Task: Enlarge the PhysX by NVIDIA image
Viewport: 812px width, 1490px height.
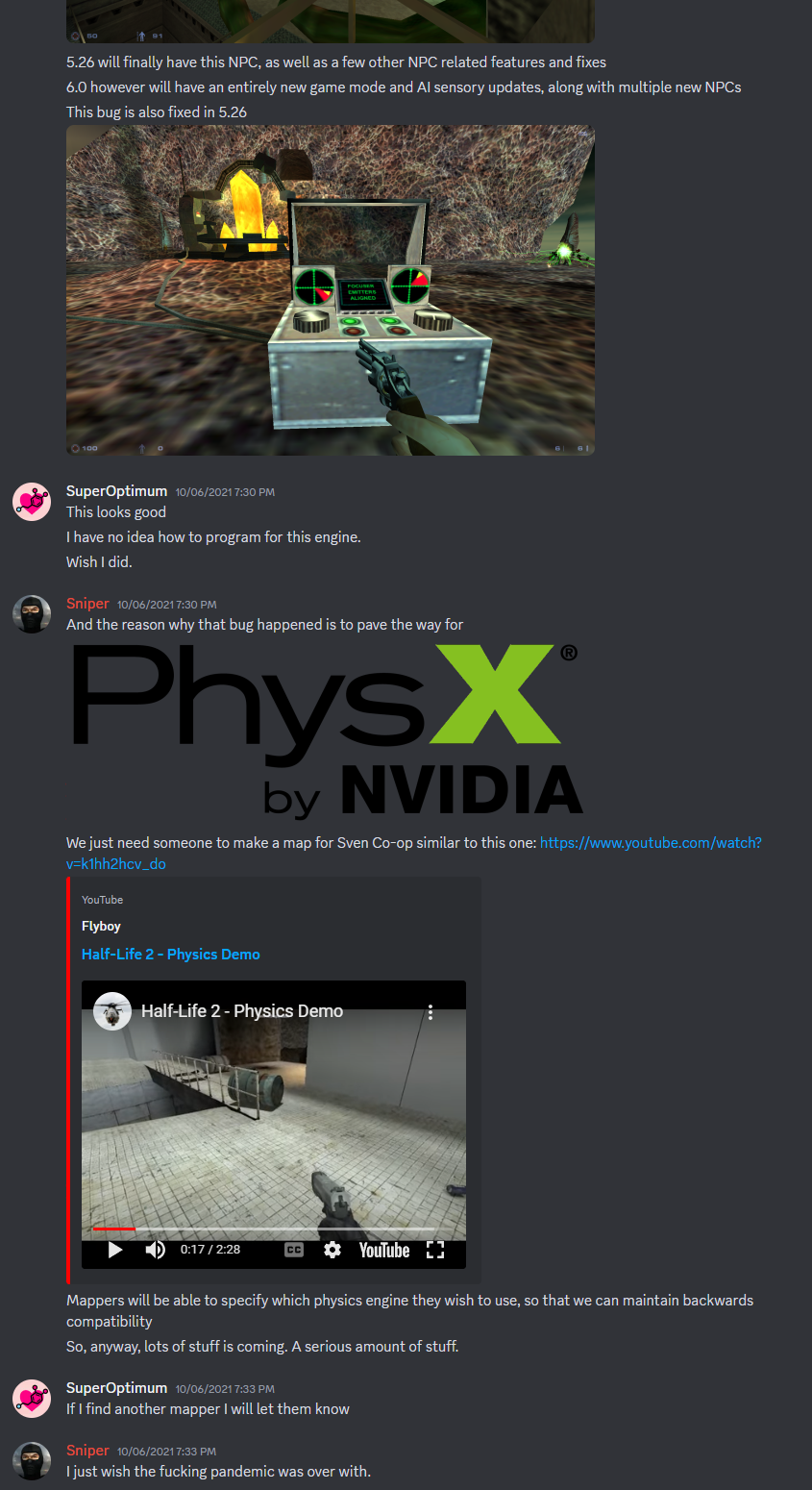Action: 327,731
